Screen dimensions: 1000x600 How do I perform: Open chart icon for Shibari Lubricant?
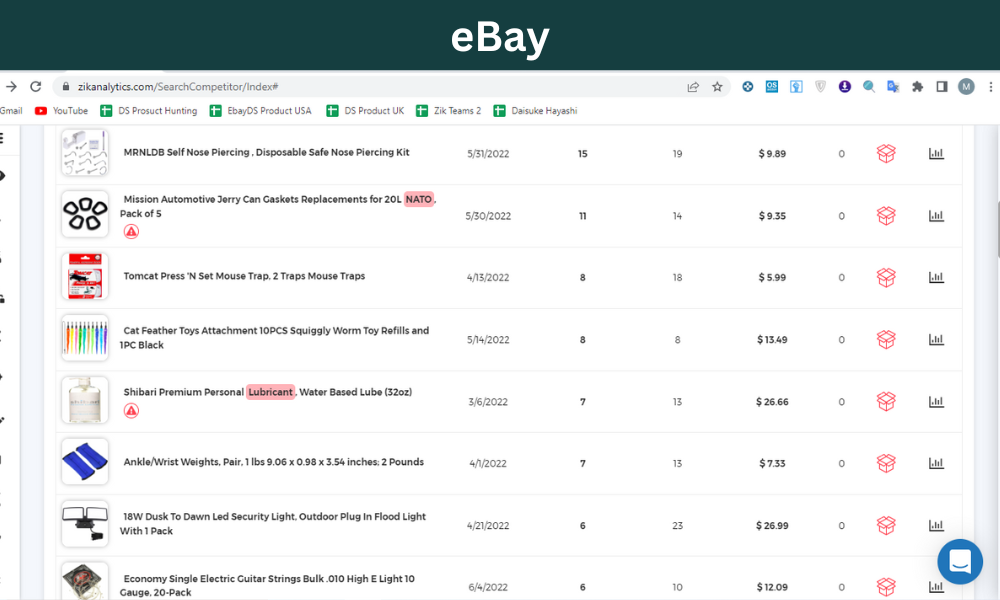pyautogui.click(x=936, y=402)
